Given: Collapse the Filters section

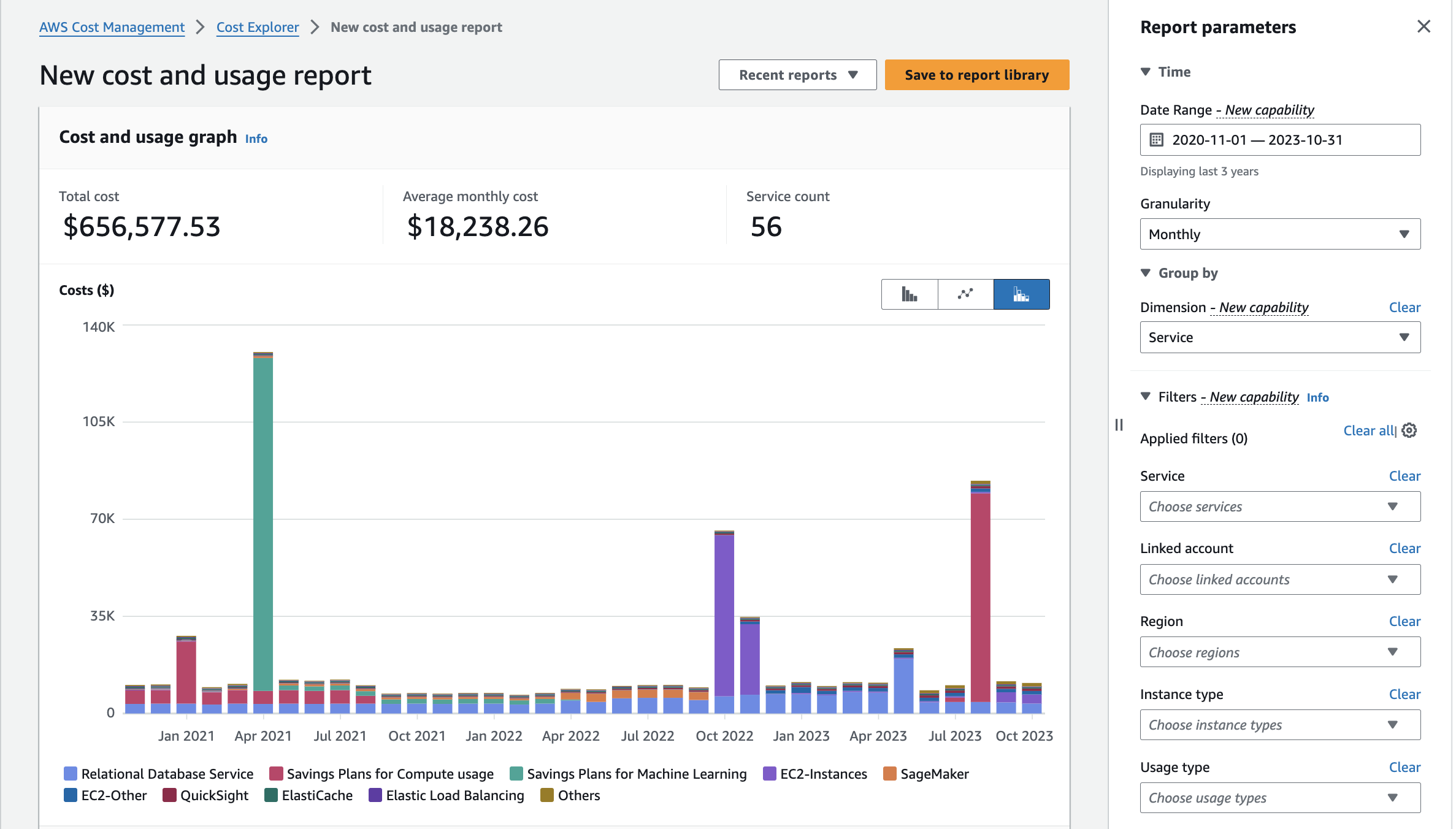Looking at the screenshot, I should 1145,397.
